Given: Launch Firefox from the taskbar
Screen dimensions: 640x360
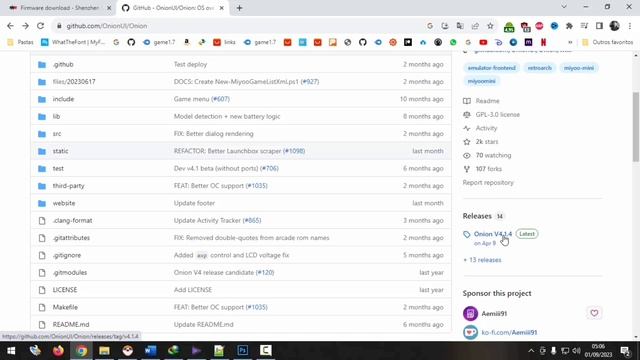Looking at the screenshot, I should (x=58, y=351).
